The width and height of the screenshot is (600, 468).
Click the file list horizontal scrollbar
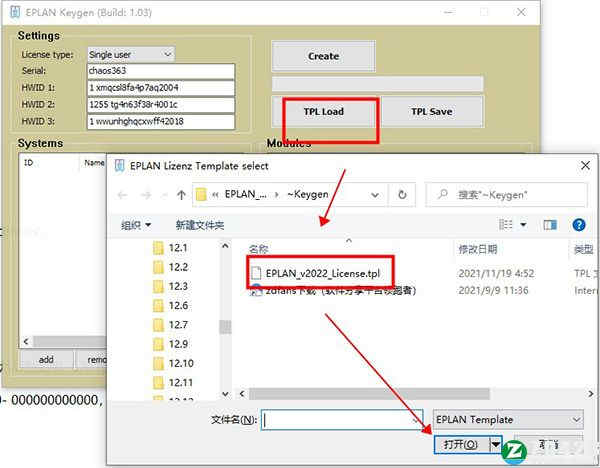[x=369, y=393]
